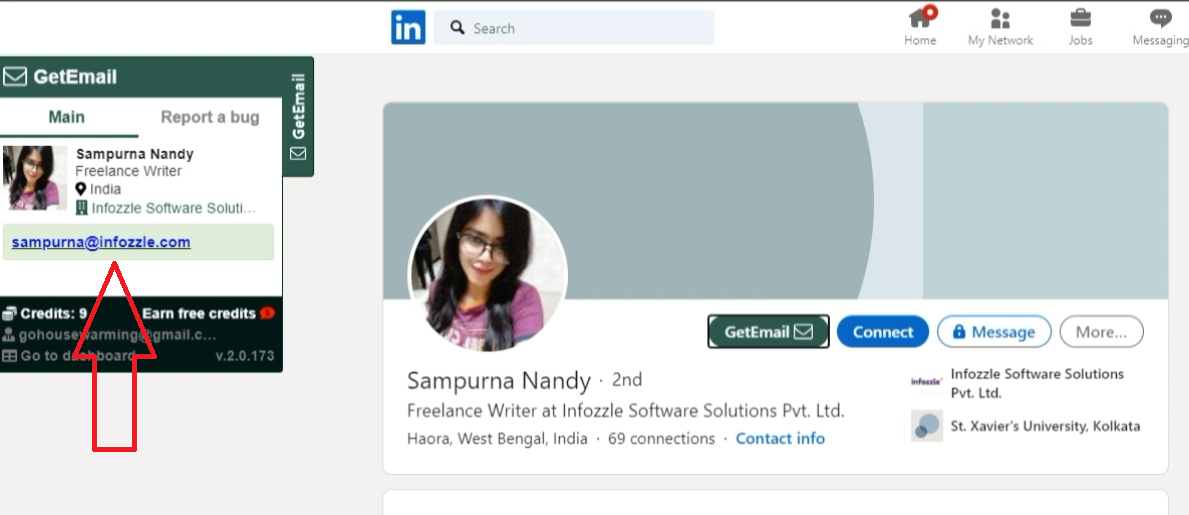Expand the More... options button
Viewport: 1189px width, 515px height.
click(x=1101, y=332)
